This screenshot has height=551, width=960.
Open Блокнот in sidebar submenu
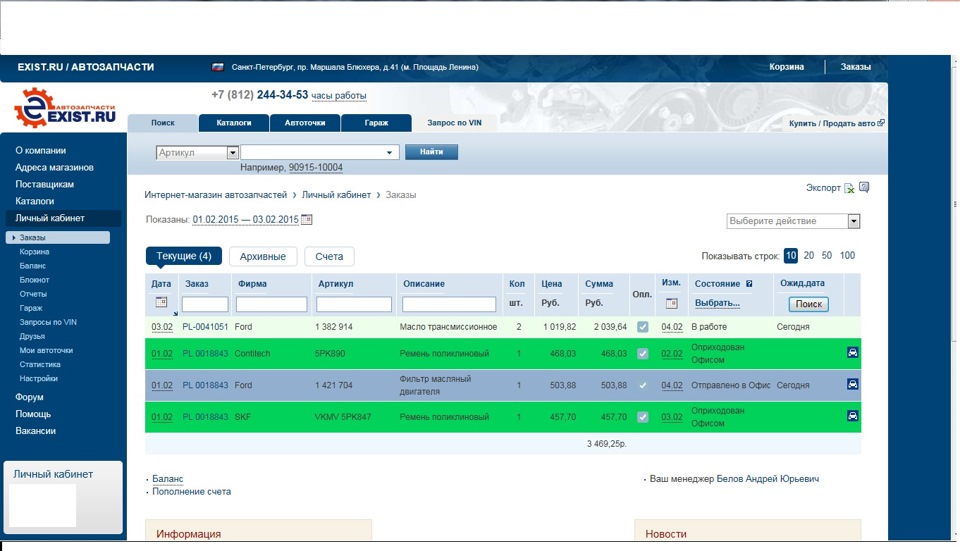coord(34,280)
